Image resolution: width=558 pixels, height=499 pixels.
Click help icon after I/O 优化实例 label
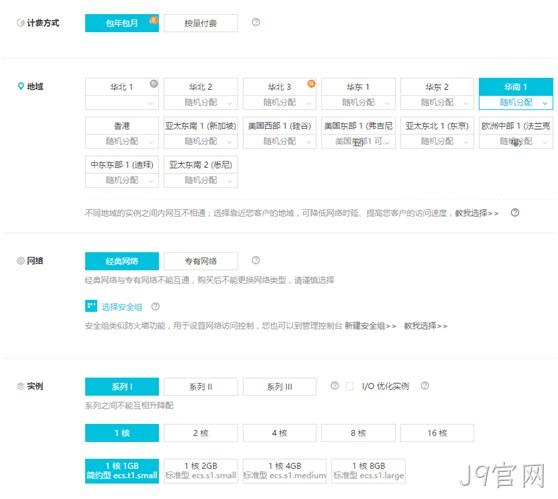[425, 385]
